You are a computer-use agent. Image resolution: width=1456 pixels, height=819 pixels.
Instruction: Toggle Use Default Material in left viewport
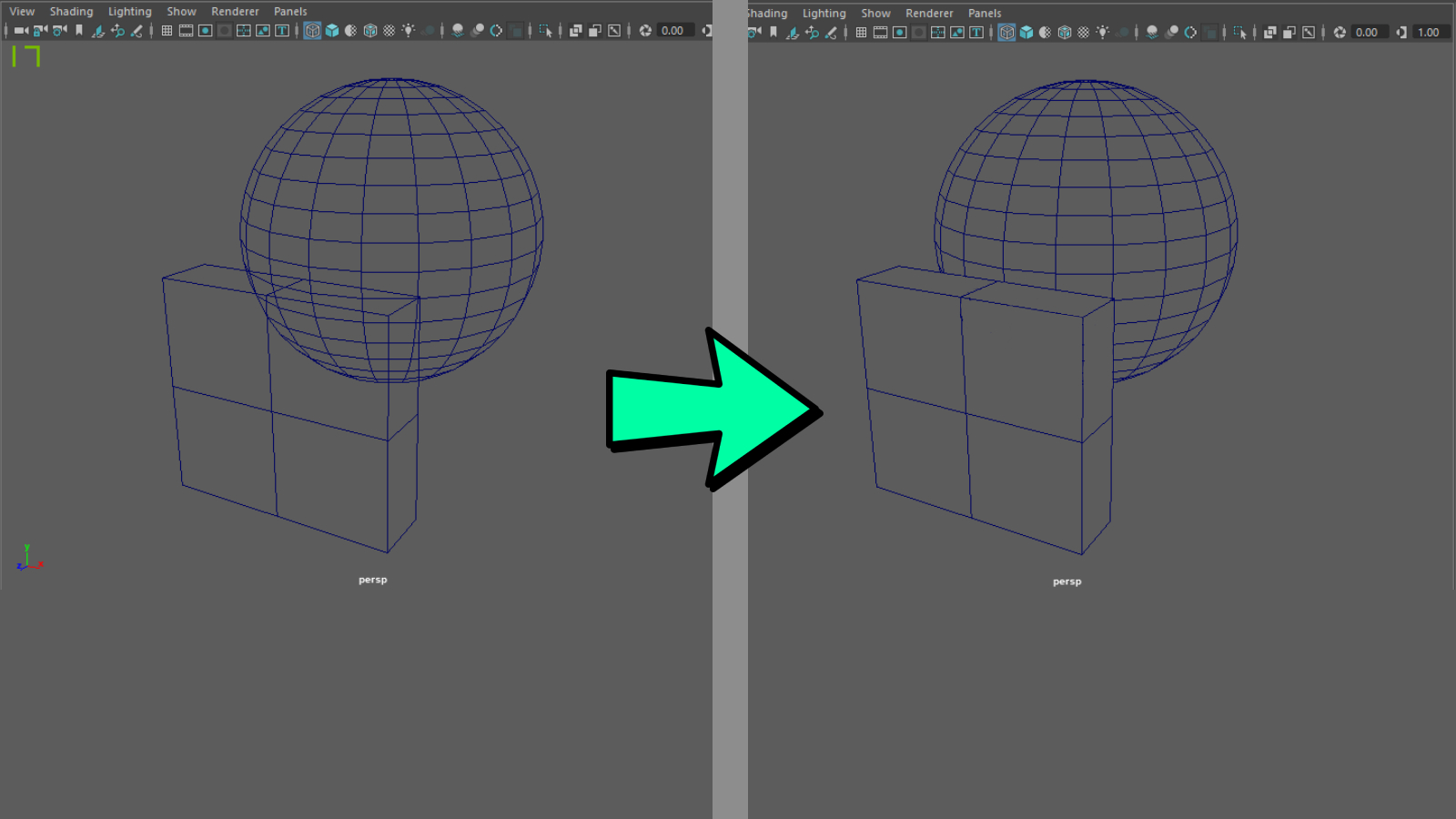pos(350,30)
